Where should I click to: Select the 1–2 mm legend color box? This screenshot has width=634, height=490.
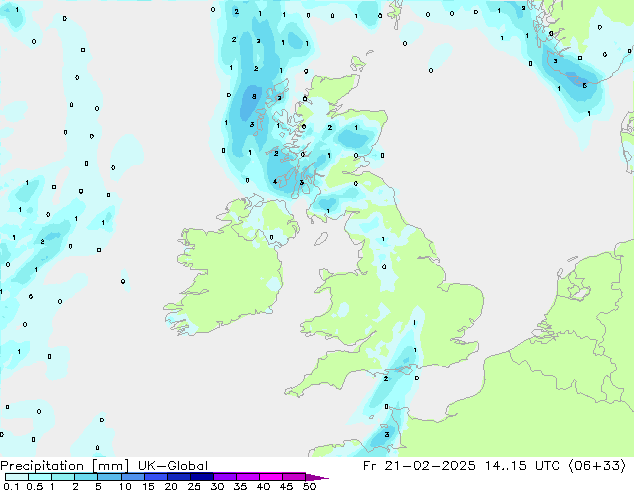click(x=63, y=477)
